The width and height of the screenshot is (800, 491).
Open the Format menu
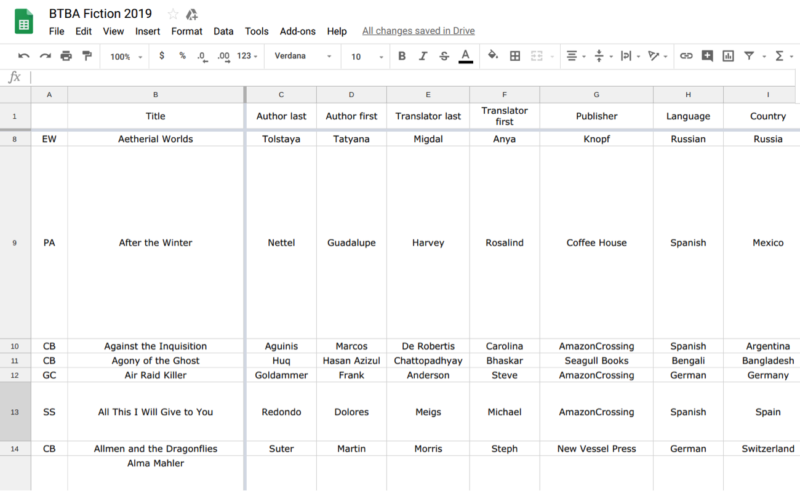click(x=187, y=31)
